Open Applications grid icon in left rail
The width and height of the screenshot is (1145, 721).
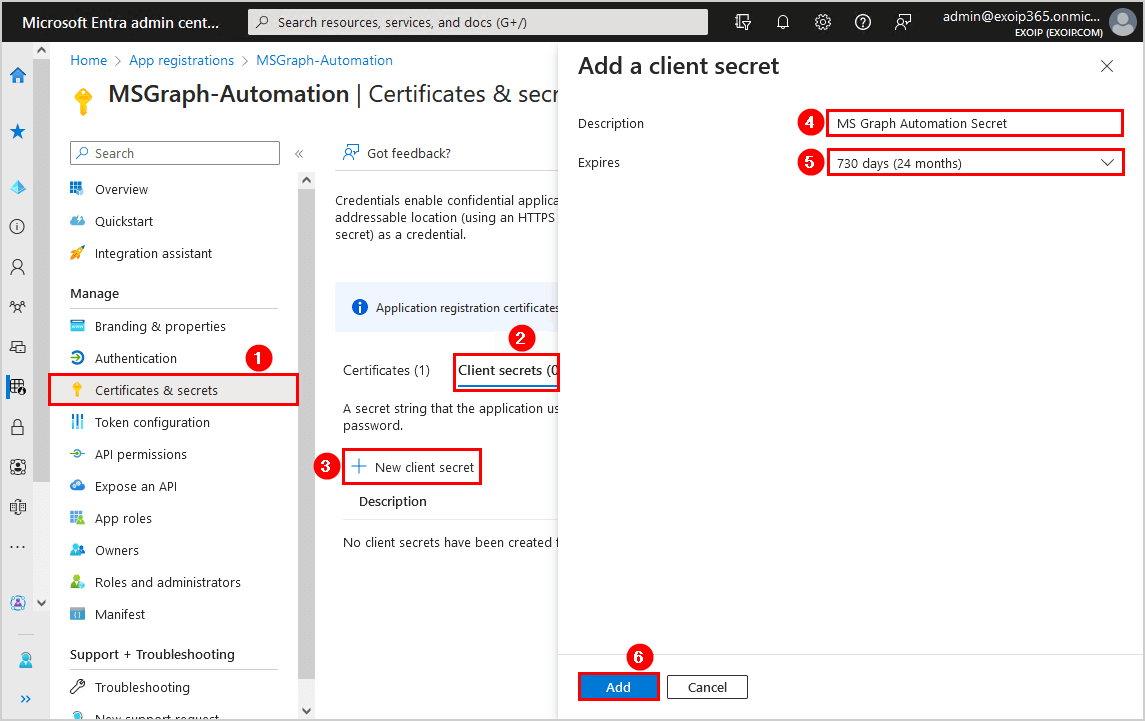(x=18, y=386)
